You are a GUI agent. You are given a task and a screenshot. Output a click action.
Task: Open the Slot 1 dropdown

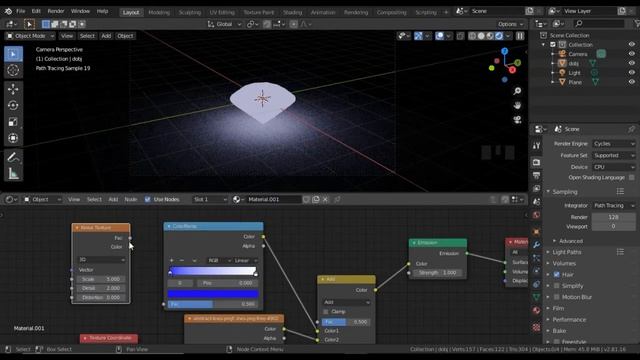click(210, 200)
